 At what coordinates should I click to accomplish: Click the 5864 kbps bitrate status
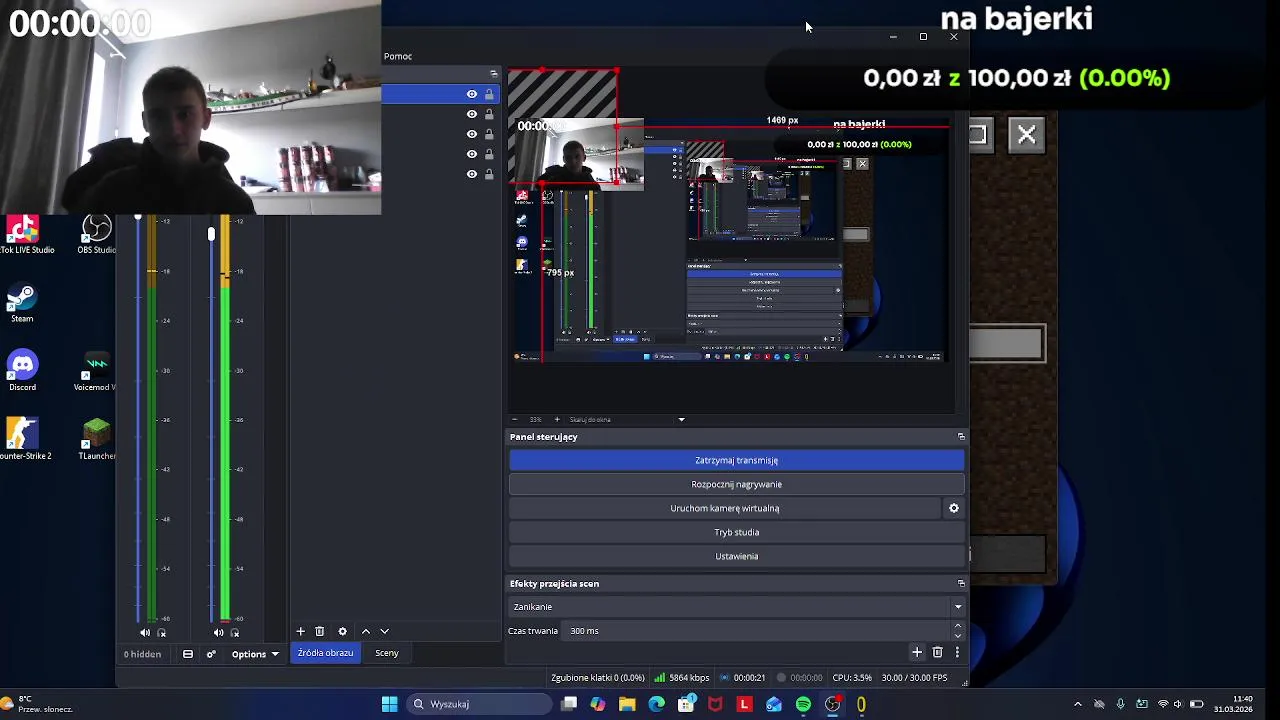click(682, 678)
